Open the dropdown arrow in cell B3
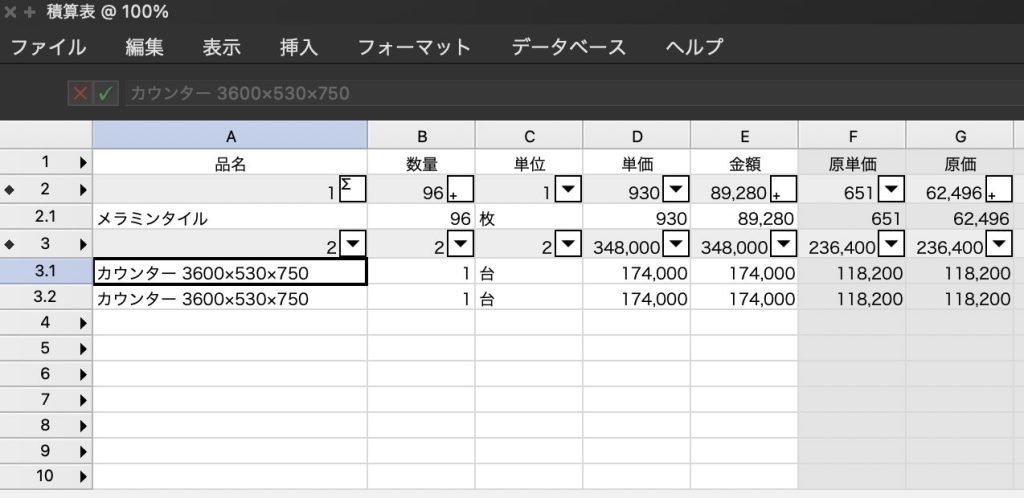 [x=460, y=245]
